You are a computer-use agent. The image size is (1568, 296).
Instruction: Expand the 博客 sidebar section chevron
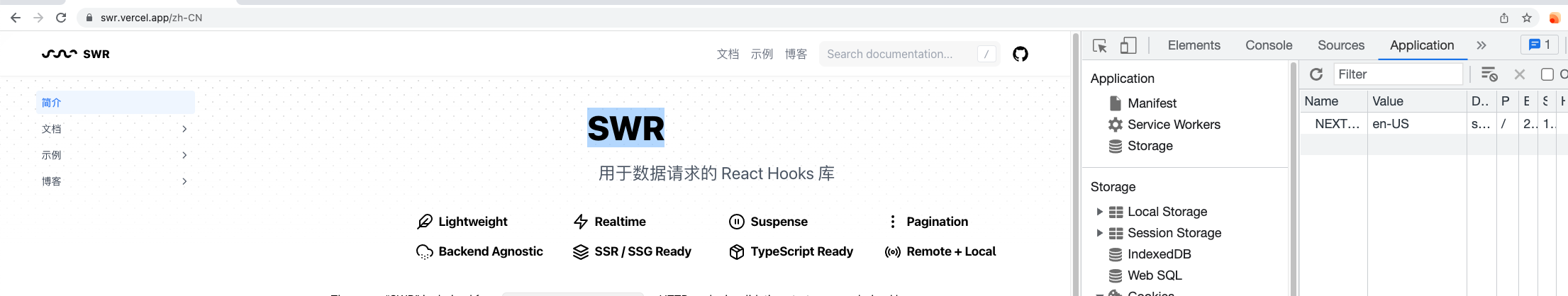point(184,181)
